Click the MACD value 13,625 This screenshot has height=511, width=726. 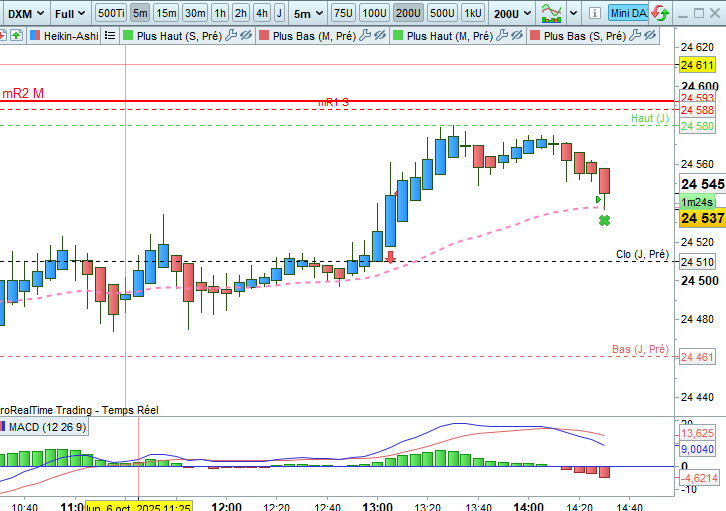pos(697,433)
